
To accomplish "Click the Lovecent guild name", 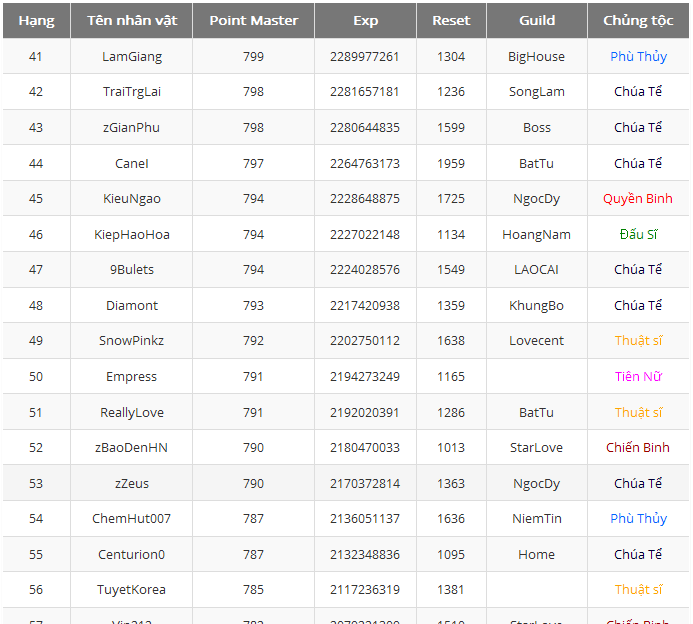I will 536,341.
